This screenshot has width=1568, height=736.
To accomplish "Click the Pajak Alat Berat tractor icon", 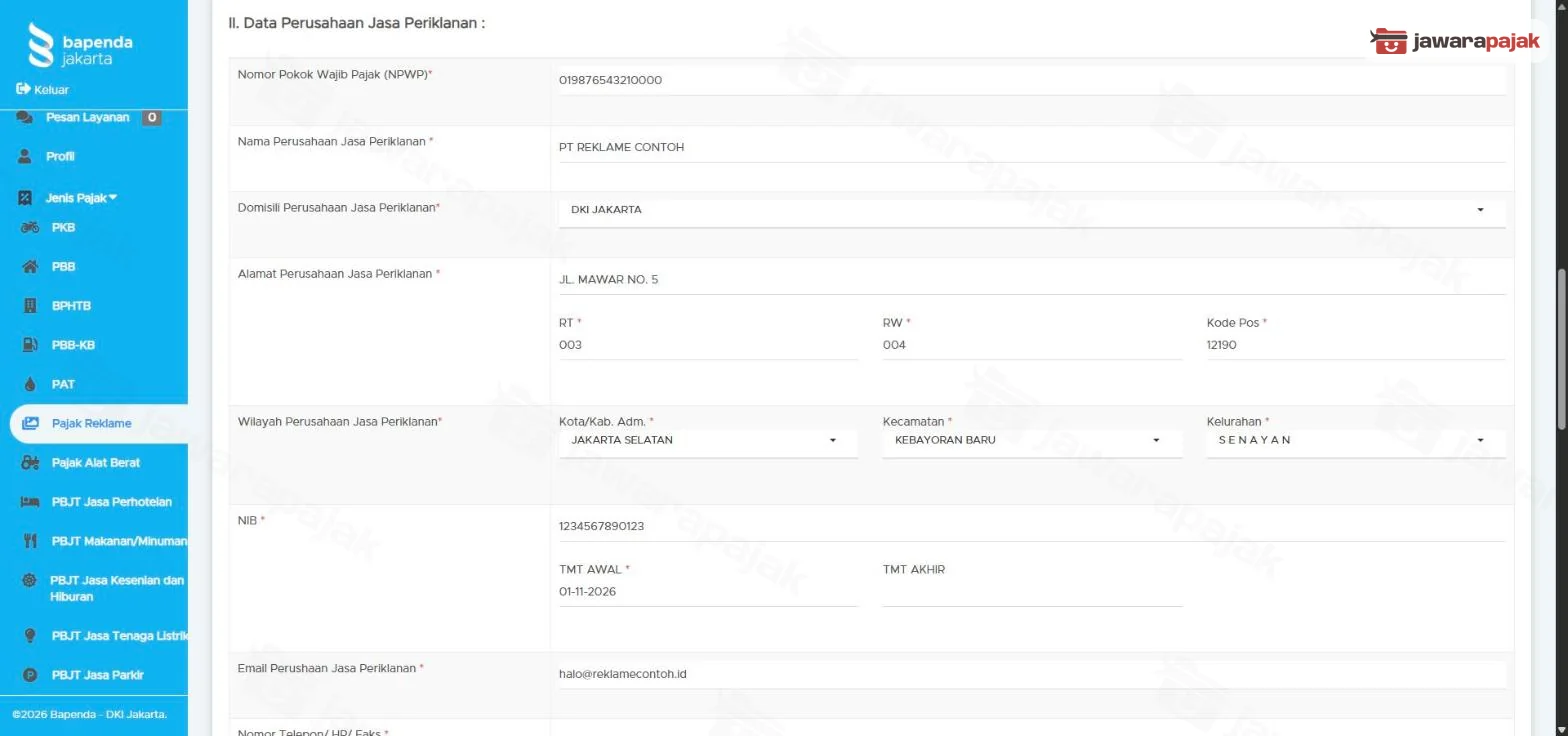I will (x=31, y=463).
